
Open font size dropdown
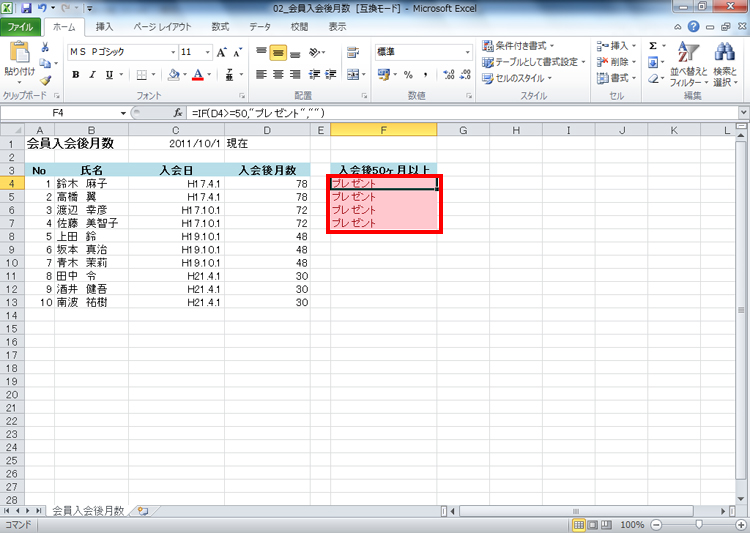pos(208,52)
